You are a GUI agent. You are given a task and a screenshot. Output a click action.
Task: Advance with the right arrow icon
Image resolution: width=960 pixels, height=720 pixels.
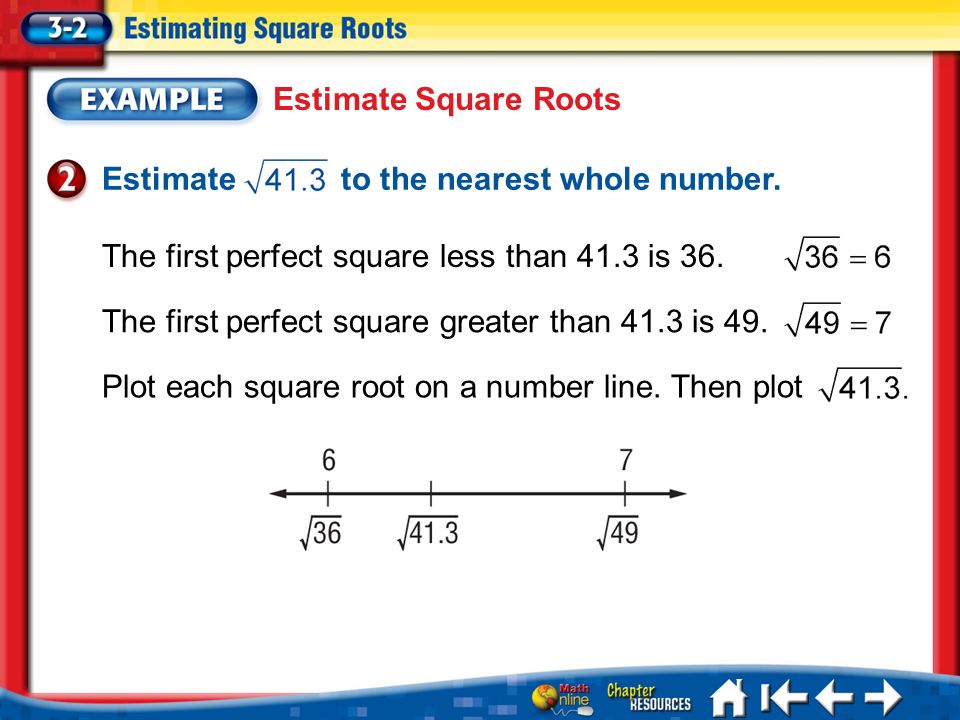(x=882, y=697)
